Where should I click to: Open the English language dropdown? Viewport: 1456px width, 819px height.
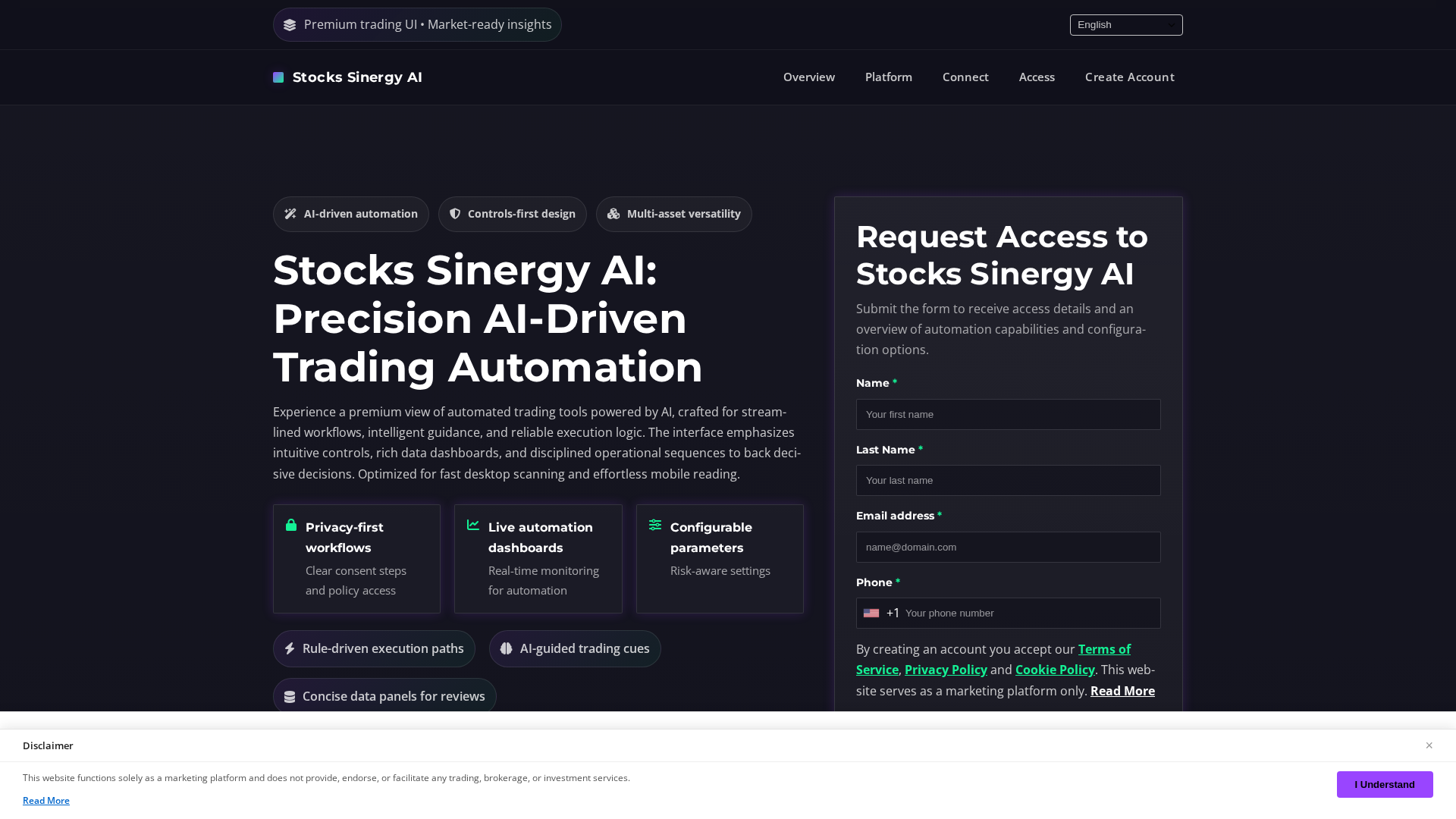click(1126, 25)
